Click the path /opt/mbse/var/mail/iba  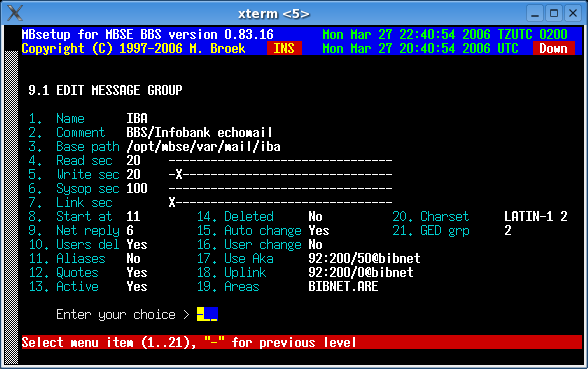[x=203, y=147]
